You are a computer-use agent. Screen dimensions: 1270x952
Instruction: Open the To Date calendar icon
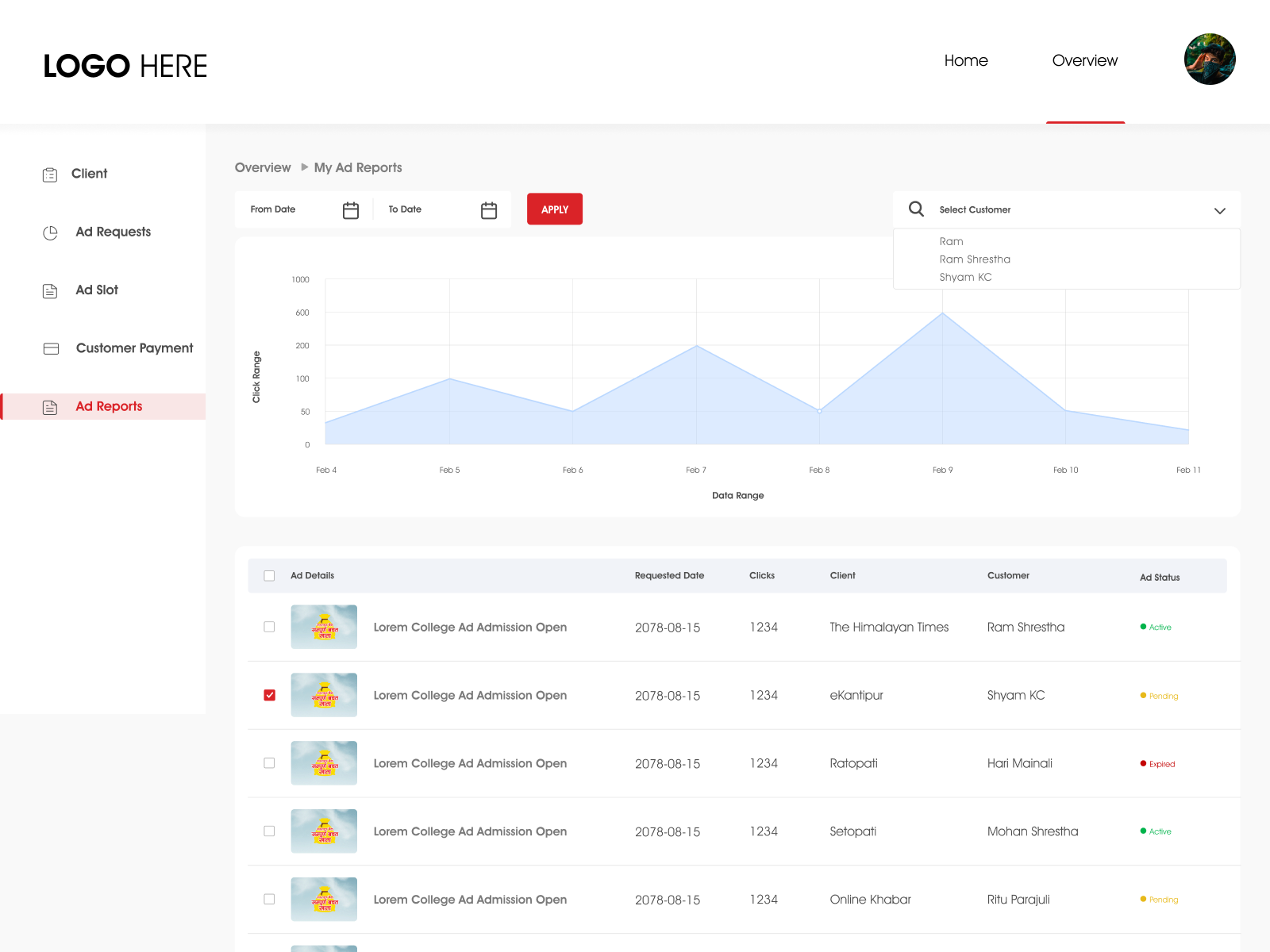coord(488,209)
